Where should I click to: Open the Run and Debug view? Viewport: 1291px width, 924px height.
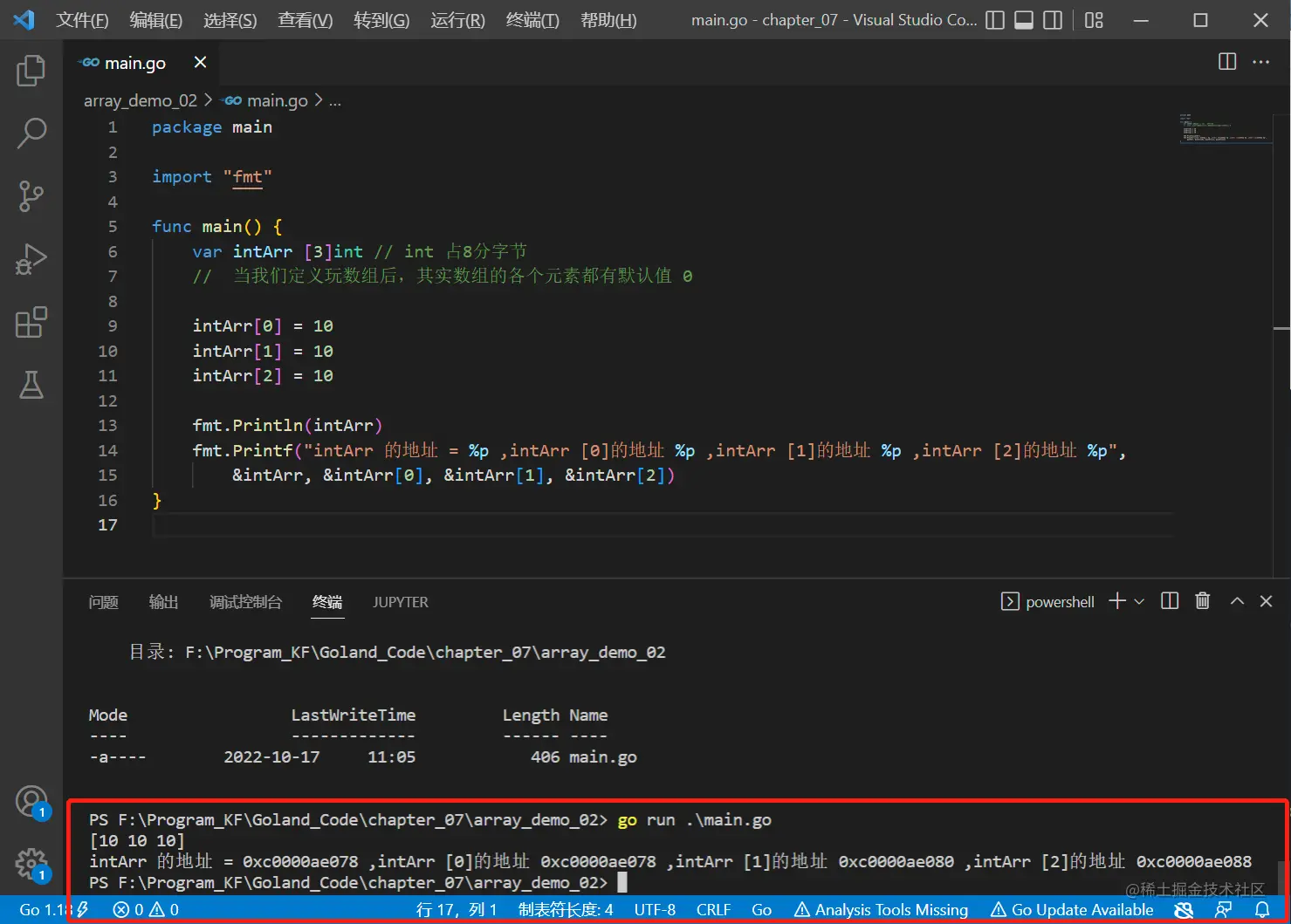pyautogui.click(x=31, y=259)
